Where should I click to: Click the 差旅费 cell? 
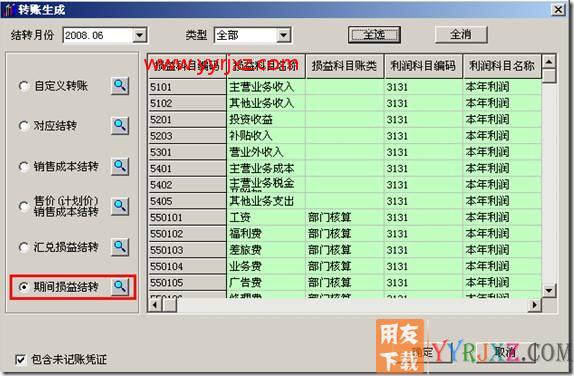click(266, 250)
